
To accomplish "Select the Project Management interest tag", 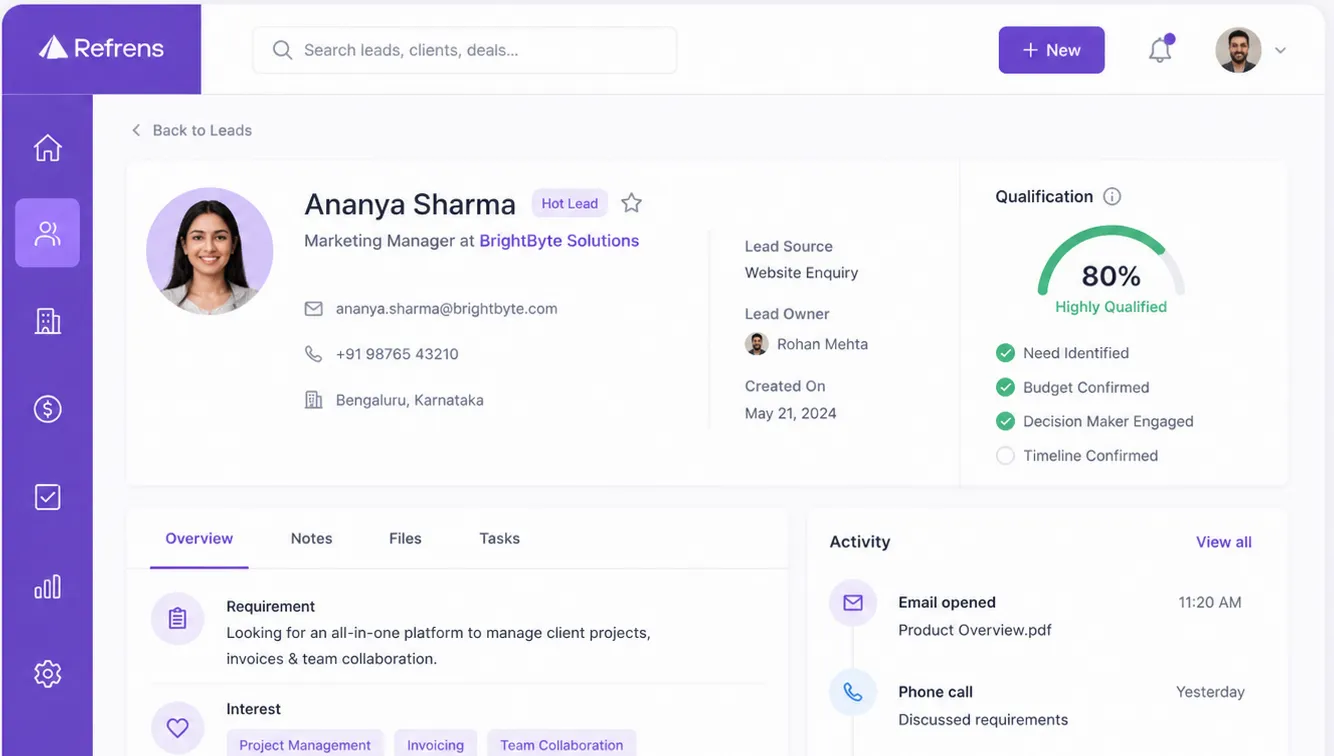I will pos(305,744).
